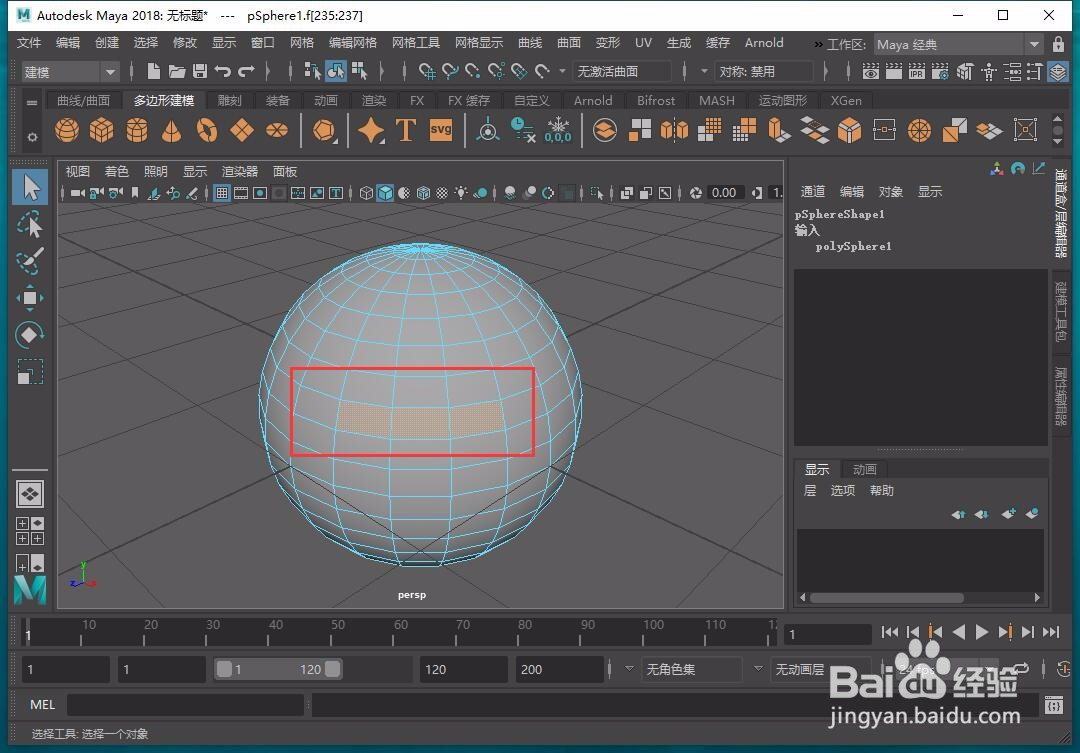Click range slider right handle

pyautogui.click(x=333, y=669)
